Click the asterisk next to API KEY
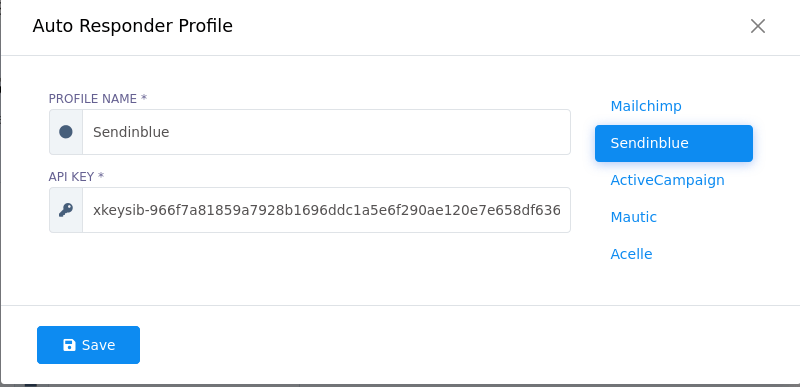Screen dimensions: 800x387 (101, 175)
